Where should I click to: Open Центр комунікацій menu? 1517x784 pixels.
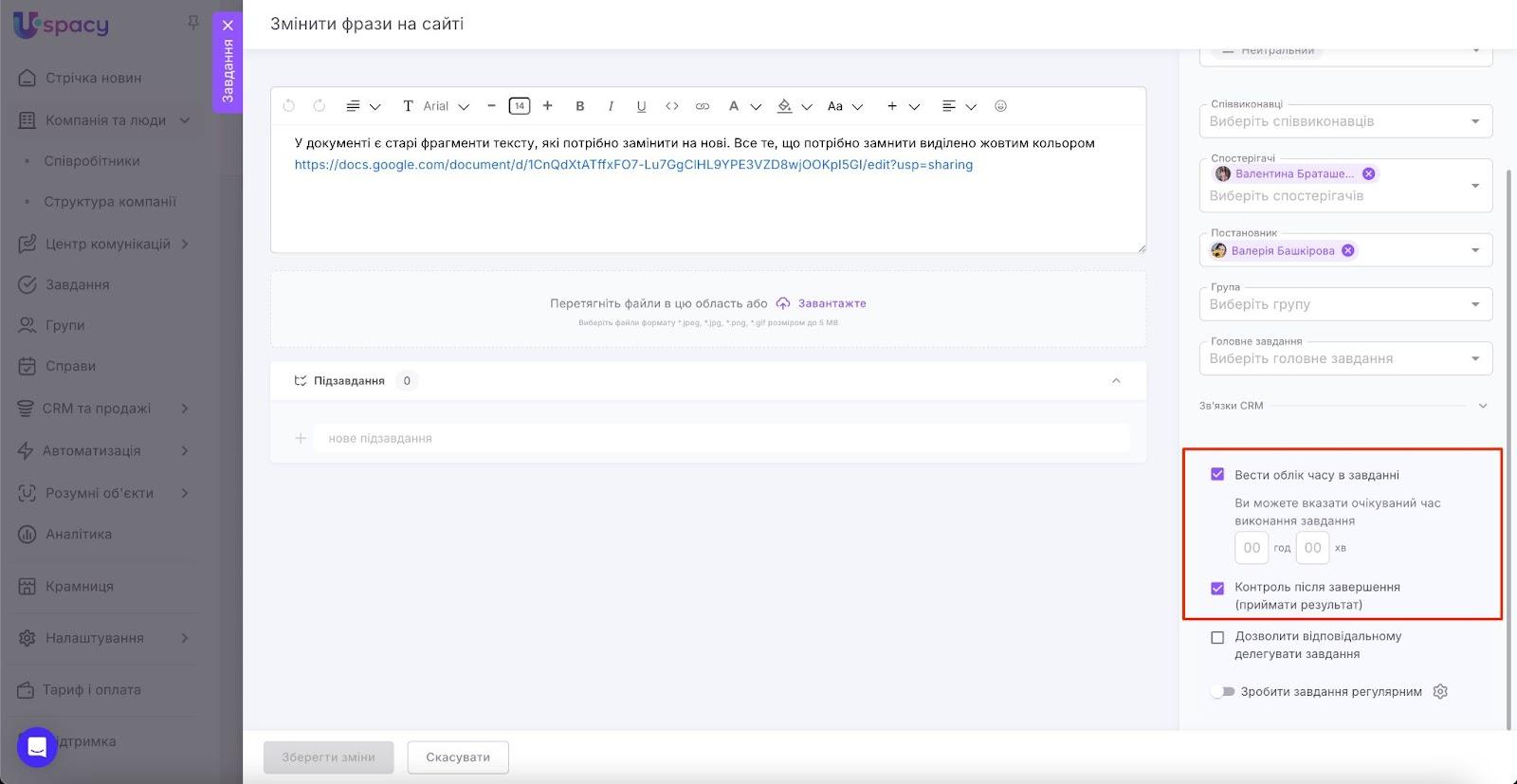[104, 244]
